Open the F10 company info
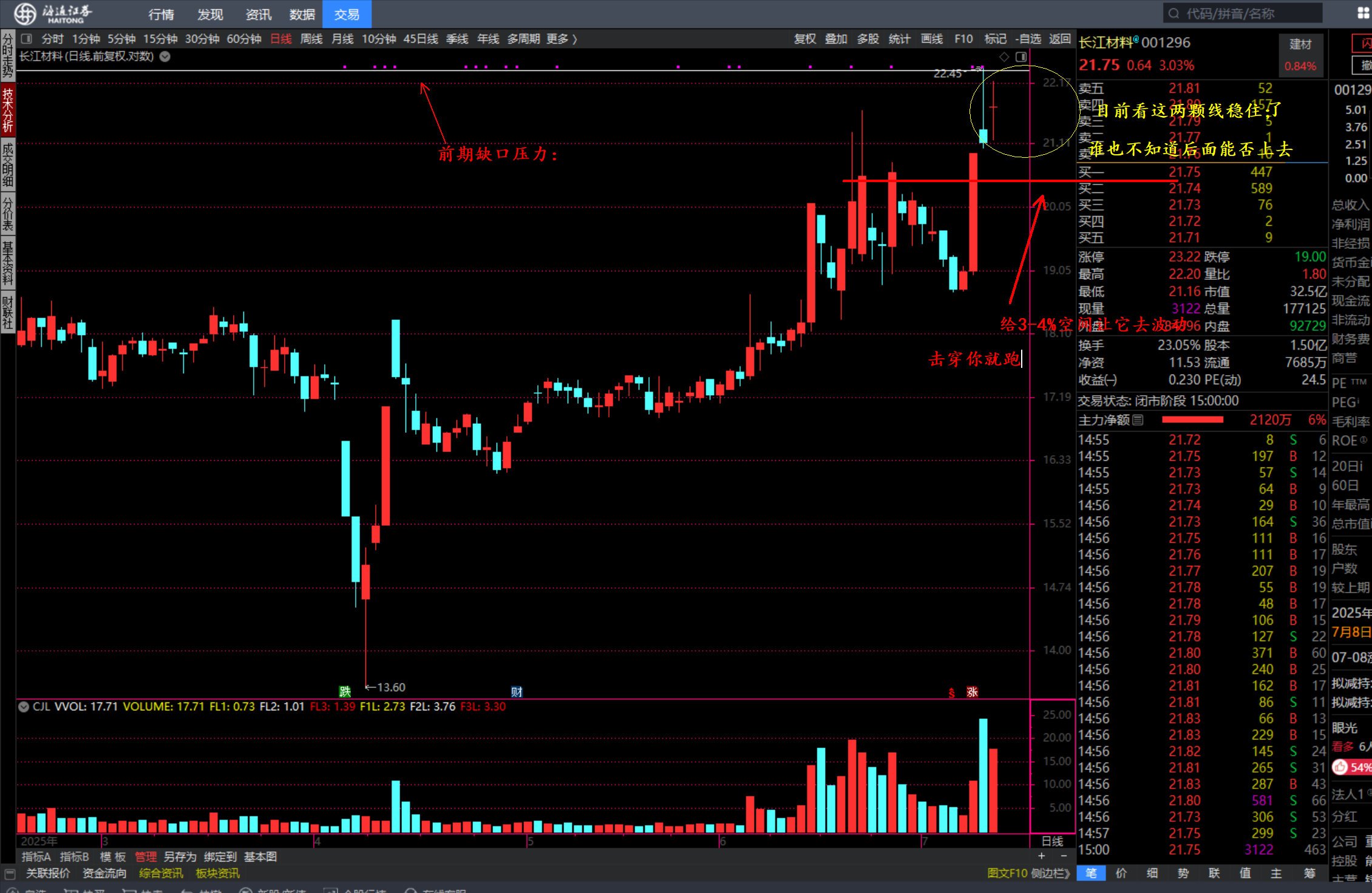This screenshot has width=1372, height=893. [963, 39]
